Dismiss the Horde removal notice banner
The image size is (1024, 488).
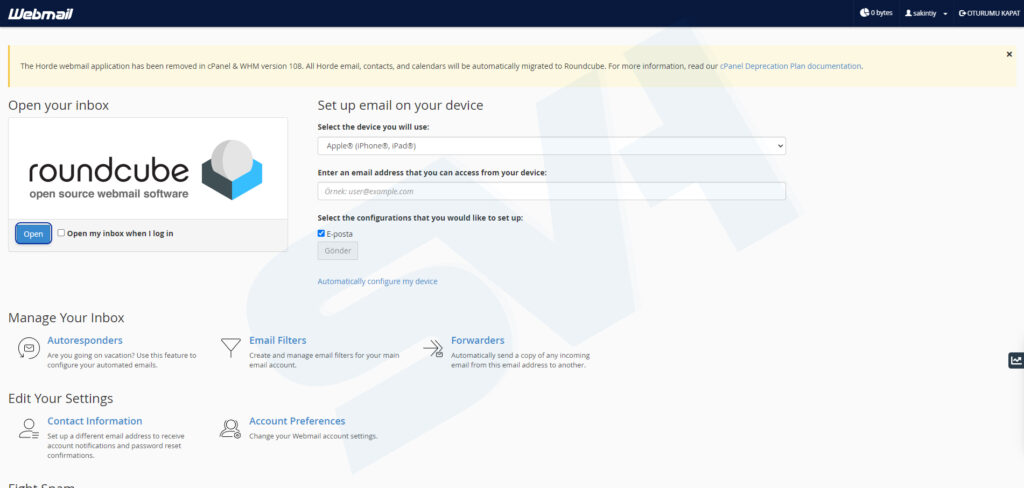pos(1009,55)
